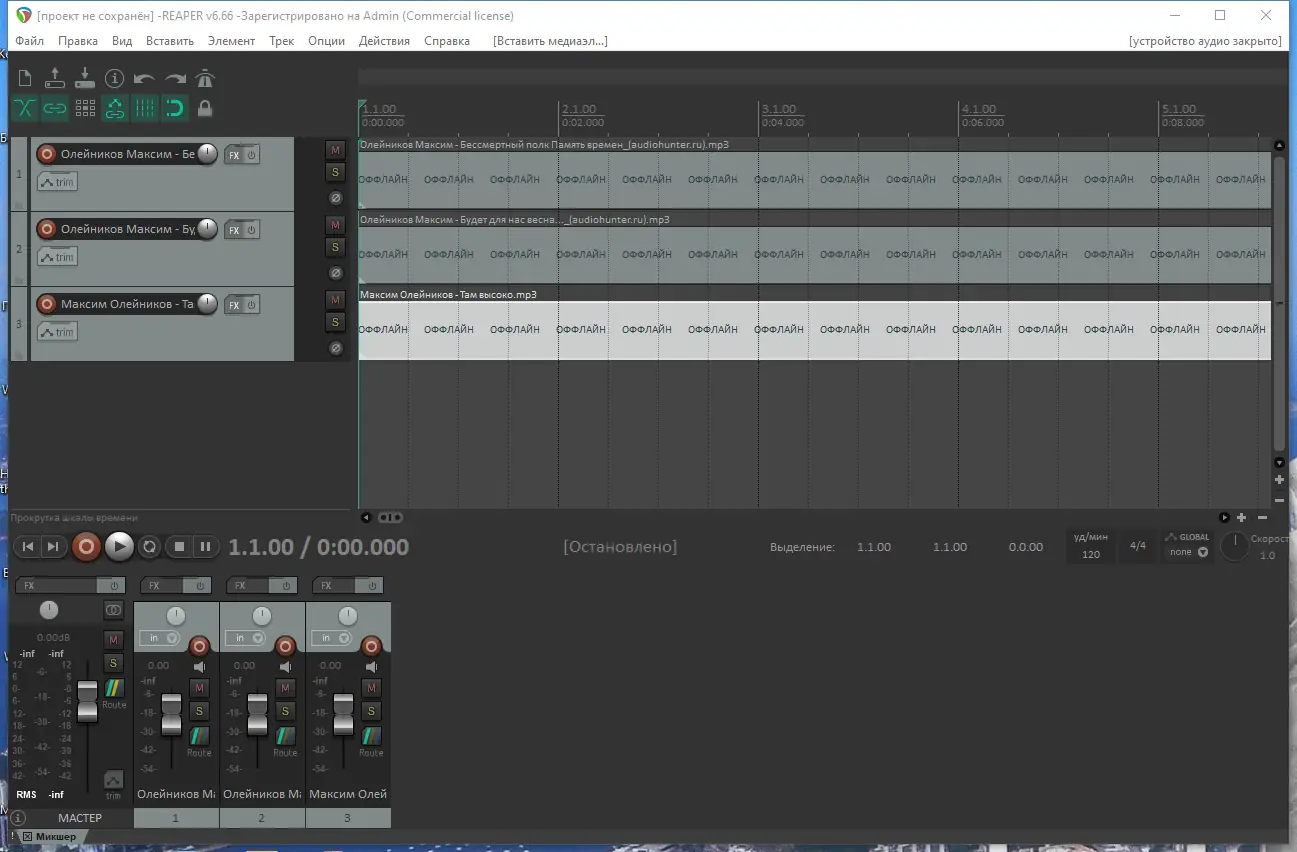Toggle the grid lines icon
The image size is (1297, 852).
click(x=145, y=108)
